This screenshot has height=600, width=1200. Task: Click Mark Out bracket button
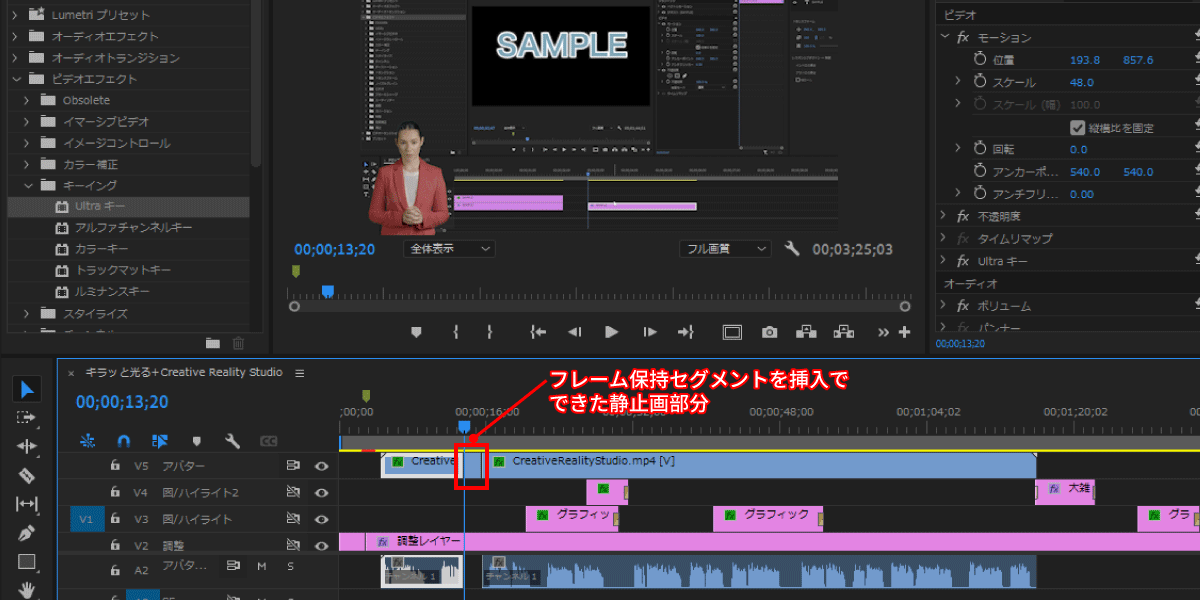(x=490, y=332)
